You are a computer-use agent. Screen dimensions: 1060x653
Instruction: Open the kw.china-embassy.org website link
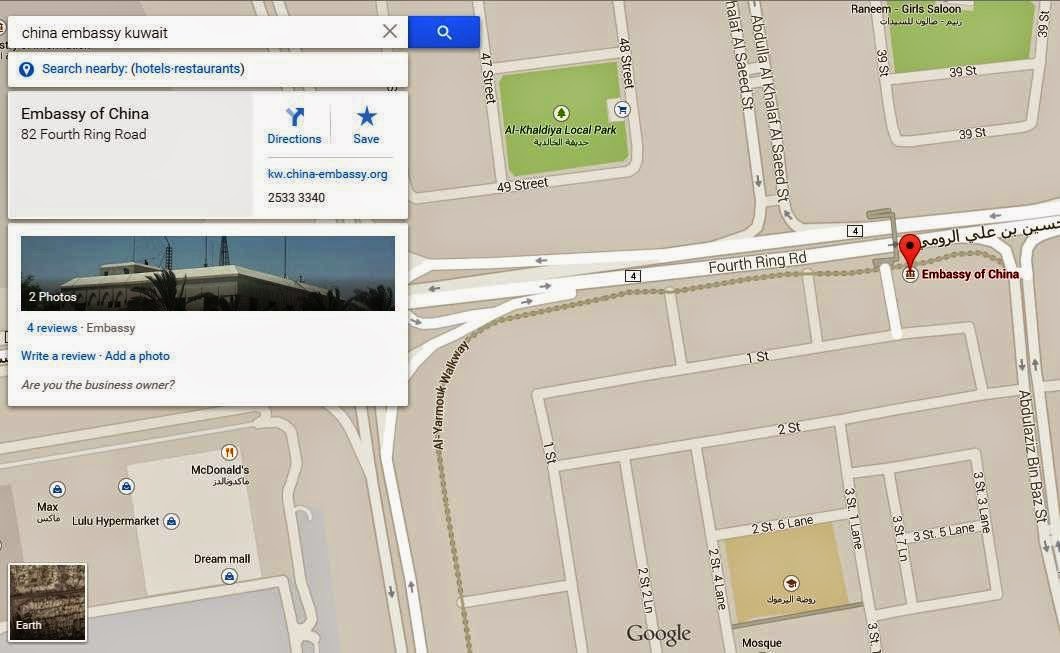pos(327,174)
